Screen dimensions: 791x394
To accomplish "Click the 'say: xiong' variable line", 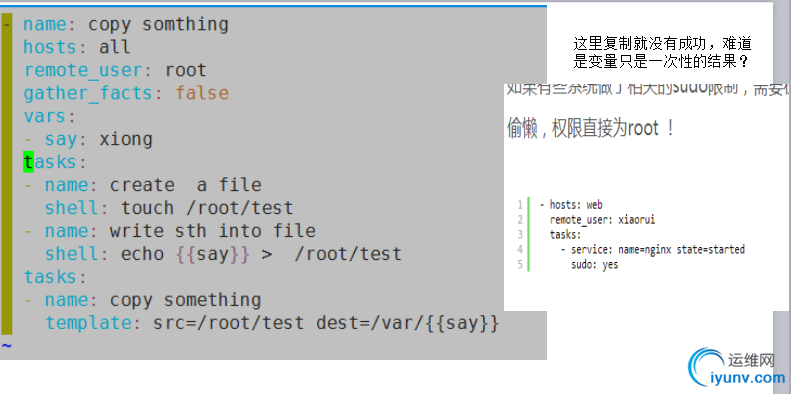I will pos(98,139).
